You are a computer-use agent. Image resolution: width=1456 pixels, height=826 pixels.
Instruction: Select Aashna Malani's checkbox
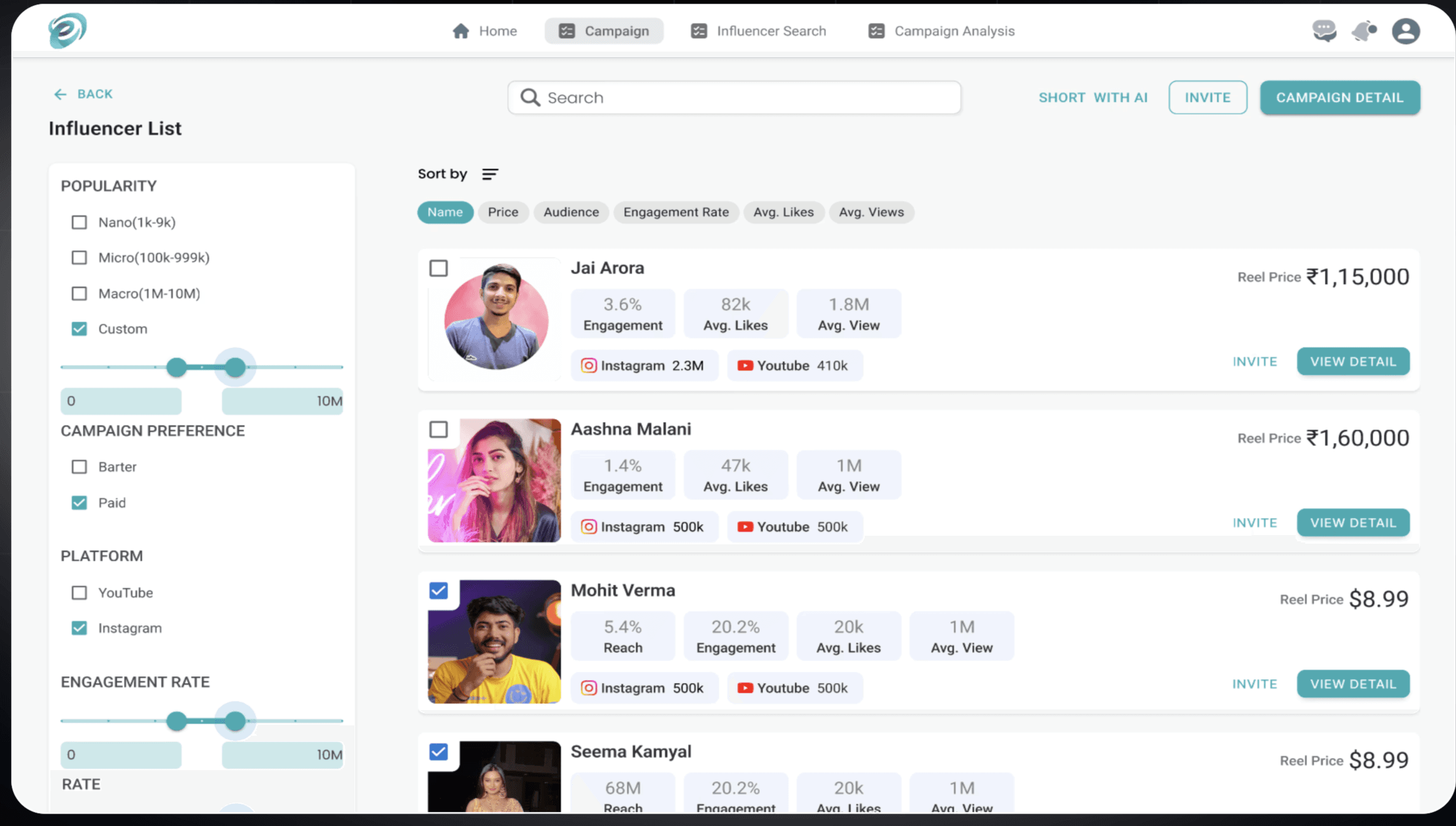coord(439,430)
